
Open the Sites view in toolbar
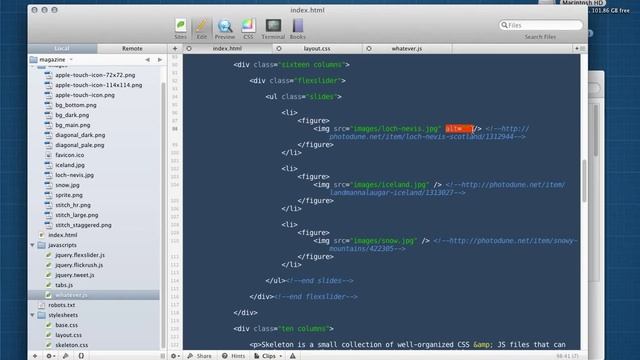[x=180, y=29]
